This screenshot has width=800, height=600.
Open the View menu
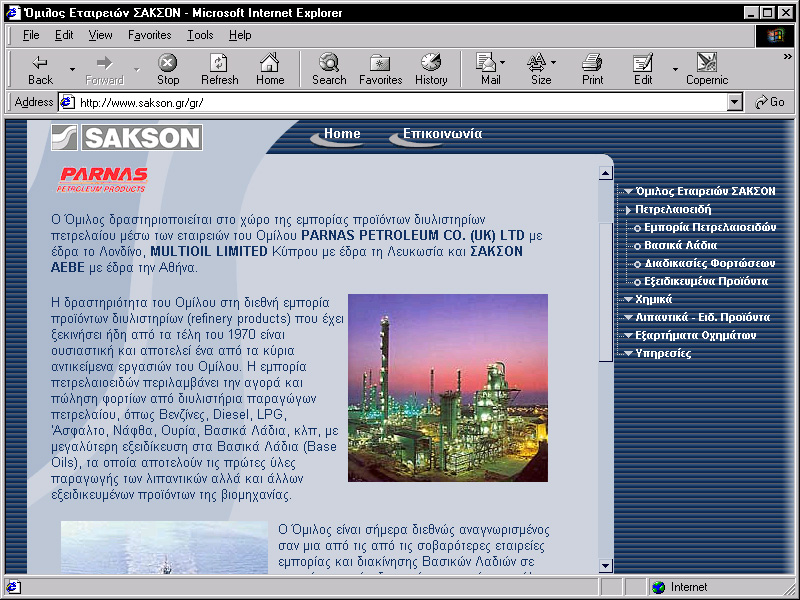click(100, 35)
